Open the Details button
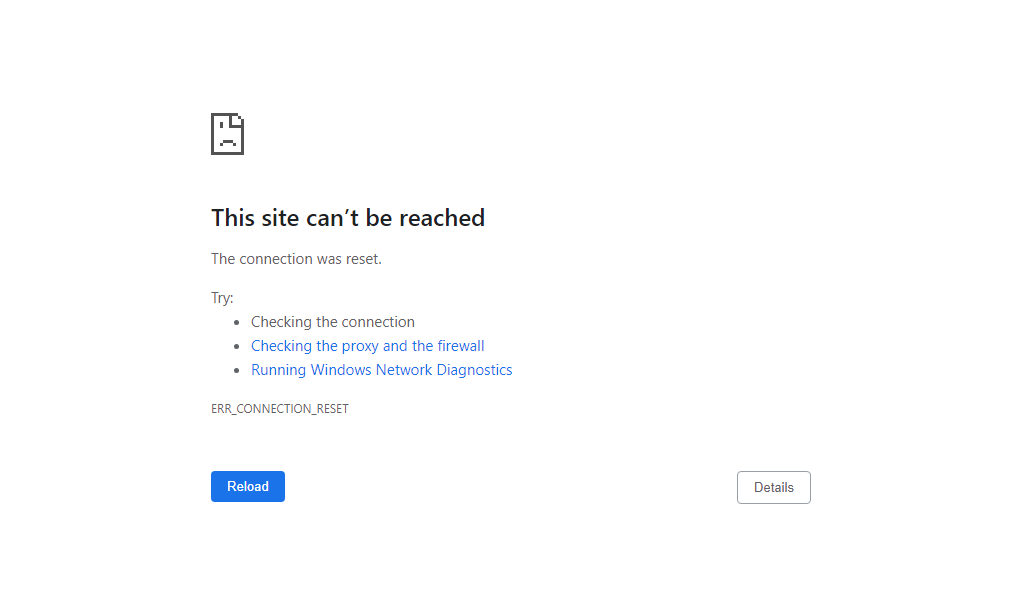The image size is (1023, 599). coord(774,487)
